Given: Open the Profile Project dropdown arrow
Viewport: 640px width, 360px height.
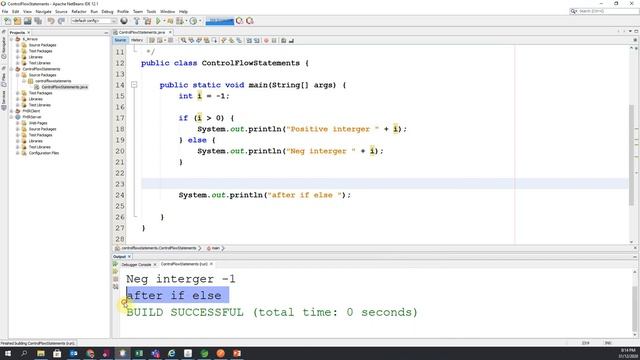Looking at the screenshot, I should pyautogui.click(x=200, y=21).
